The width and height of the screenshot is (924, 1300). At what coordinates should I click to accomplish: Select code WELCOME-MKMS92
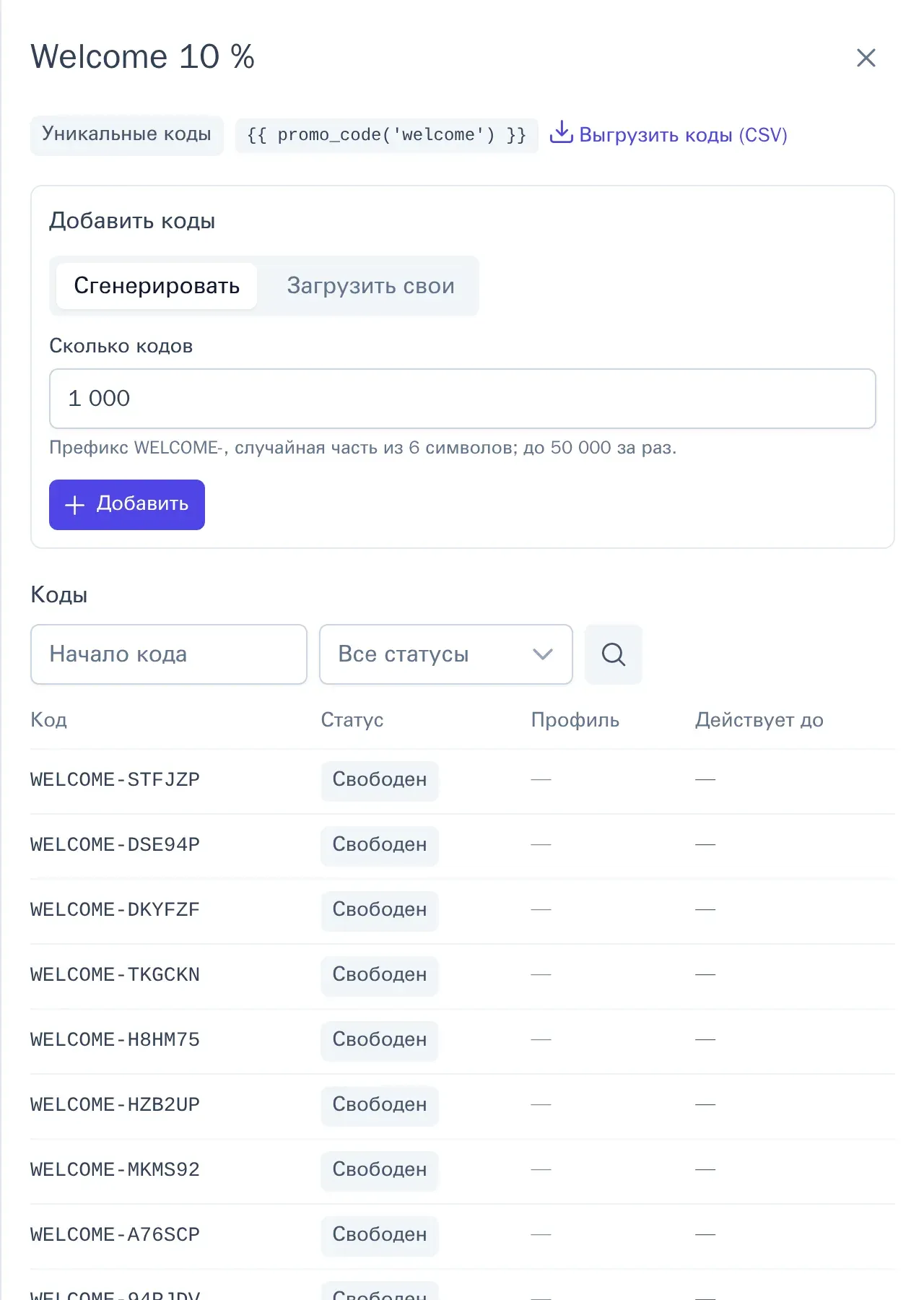115,1170
